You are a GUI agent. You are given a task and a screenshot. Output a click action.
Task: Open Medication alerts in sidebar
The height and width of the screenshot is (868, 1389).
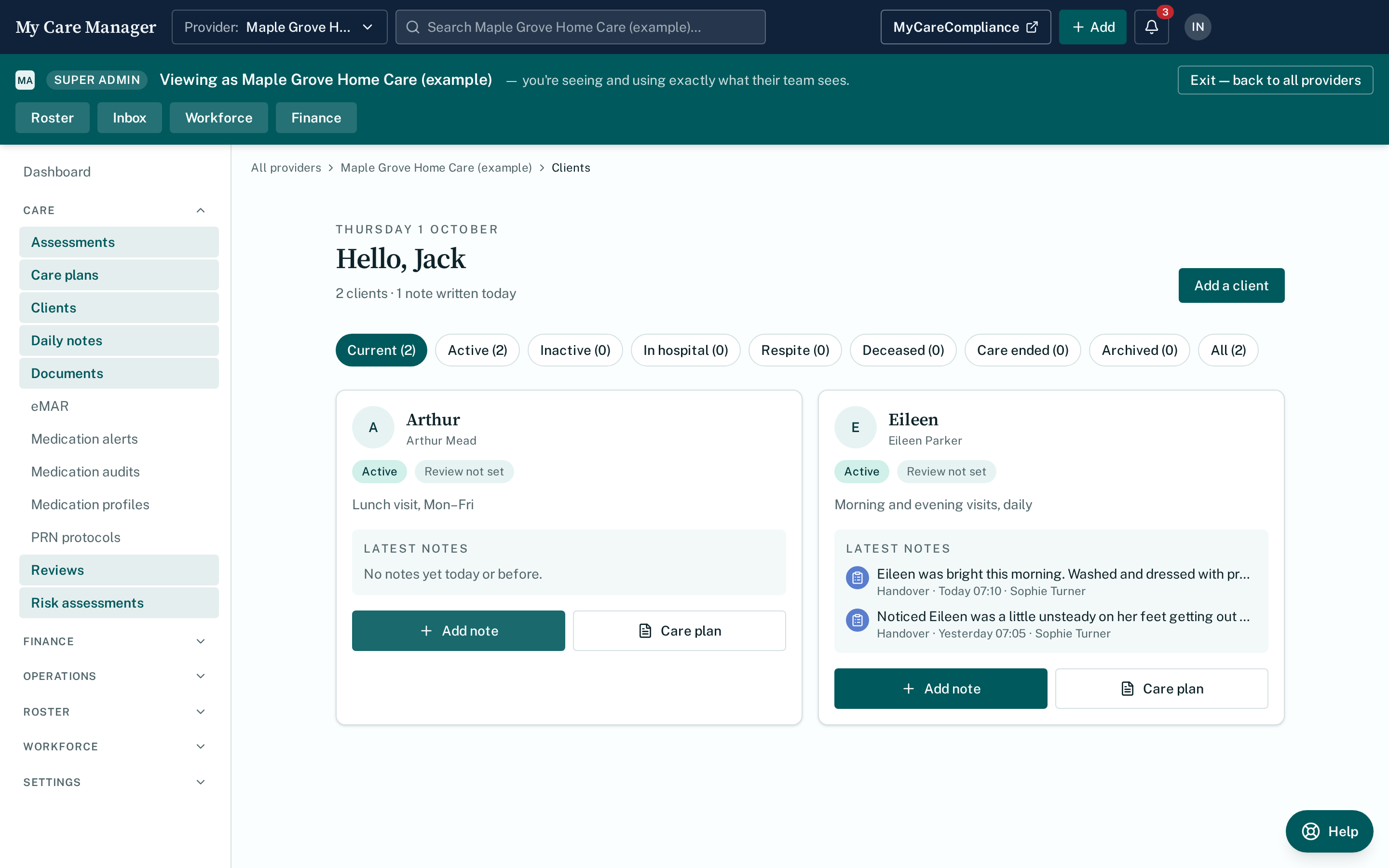pyautogui.click(x=119, y=439)
